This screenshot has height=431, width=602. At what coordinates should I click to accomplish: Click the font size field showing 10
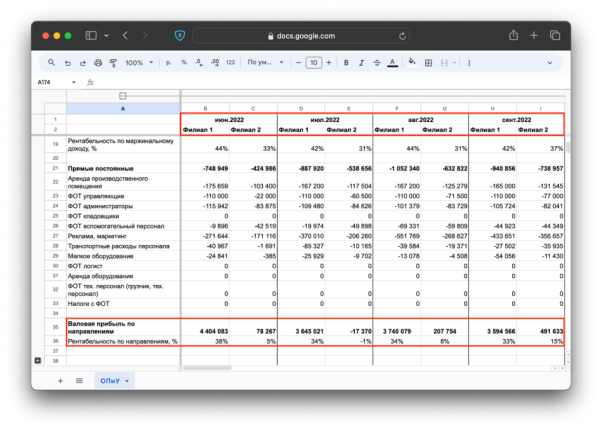coord(314,63)
